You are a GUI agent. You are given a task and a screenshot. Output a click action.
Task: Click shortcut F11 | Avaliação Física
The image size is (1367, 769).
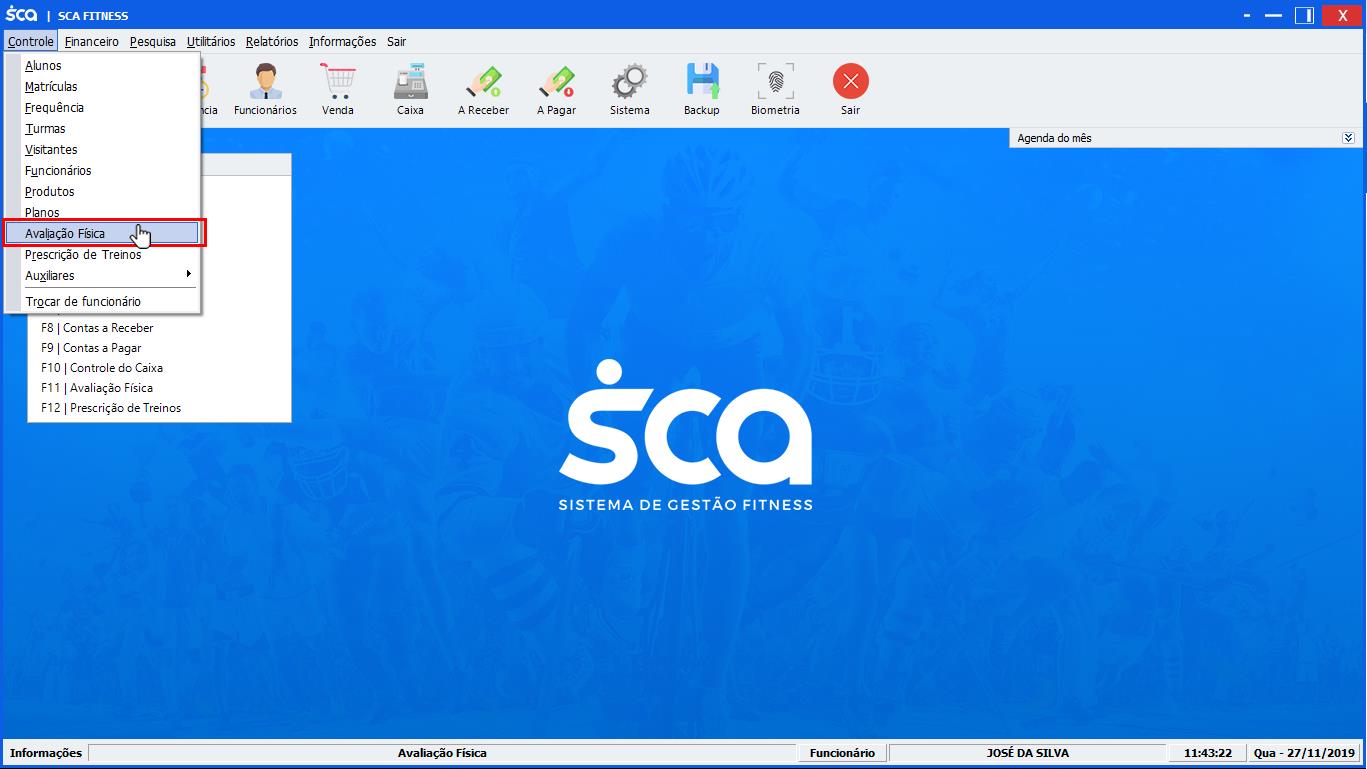[97, 387]
